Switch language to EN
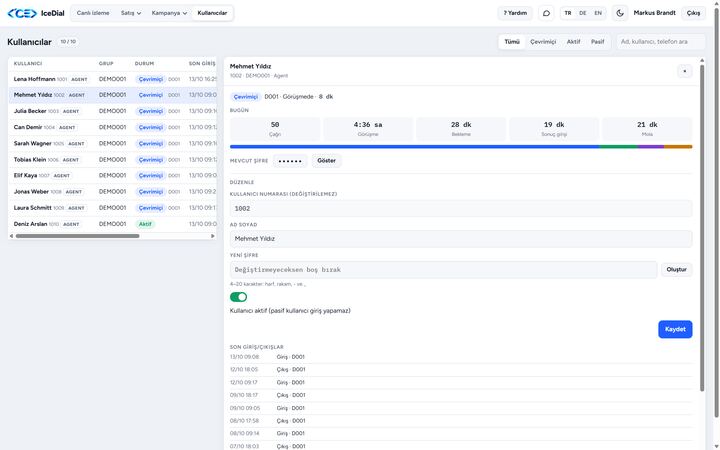This screenshot has height=450, width=720. click(598, 13)
